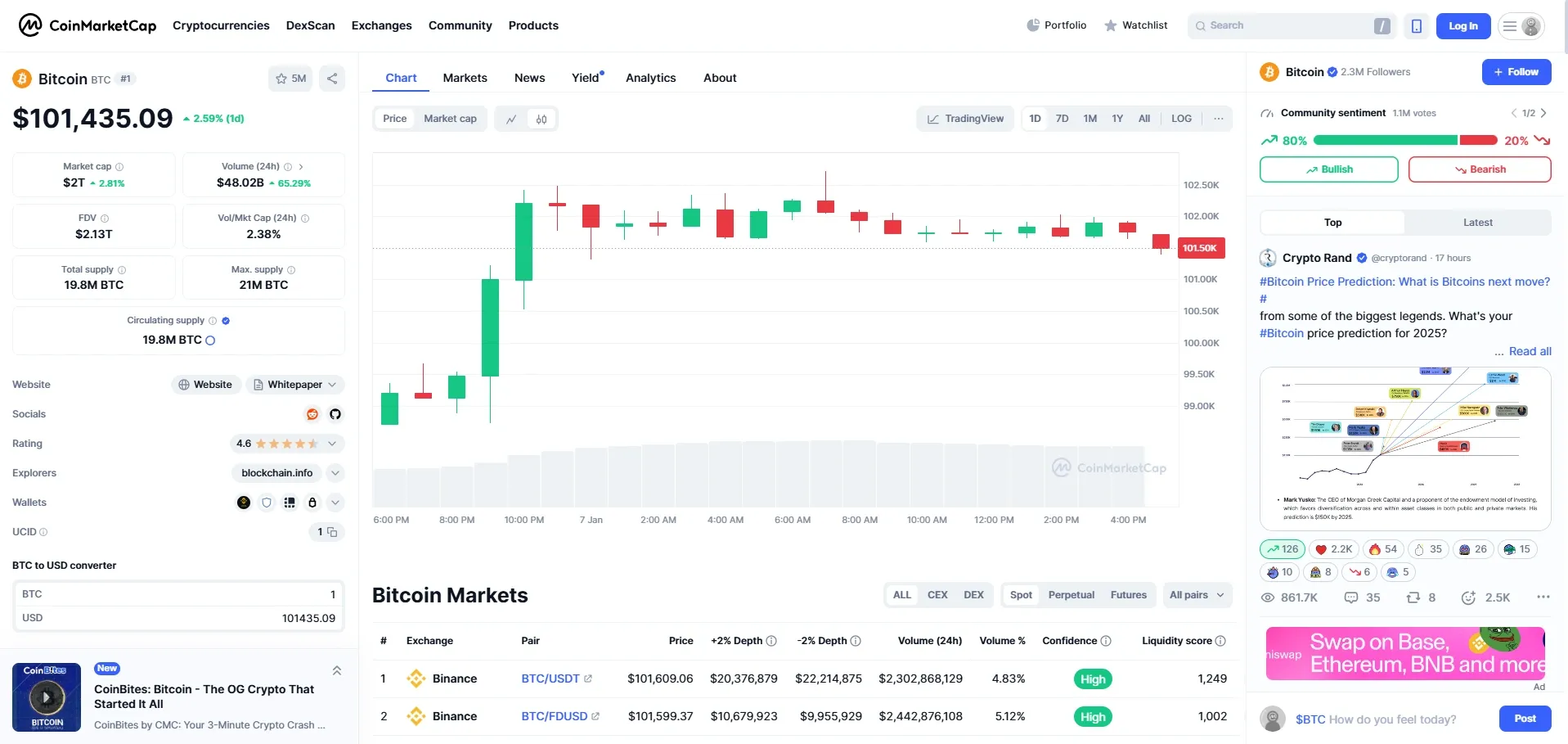Open the shield wallet icon

point(267,503)
